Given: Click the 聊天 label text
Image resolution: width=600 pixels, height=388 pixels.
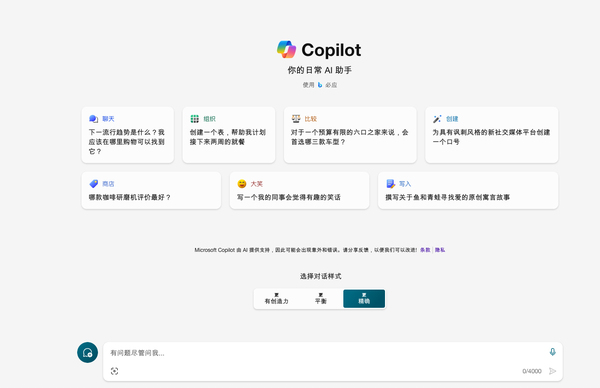Looking at the screenshot, I should (108, 119).
